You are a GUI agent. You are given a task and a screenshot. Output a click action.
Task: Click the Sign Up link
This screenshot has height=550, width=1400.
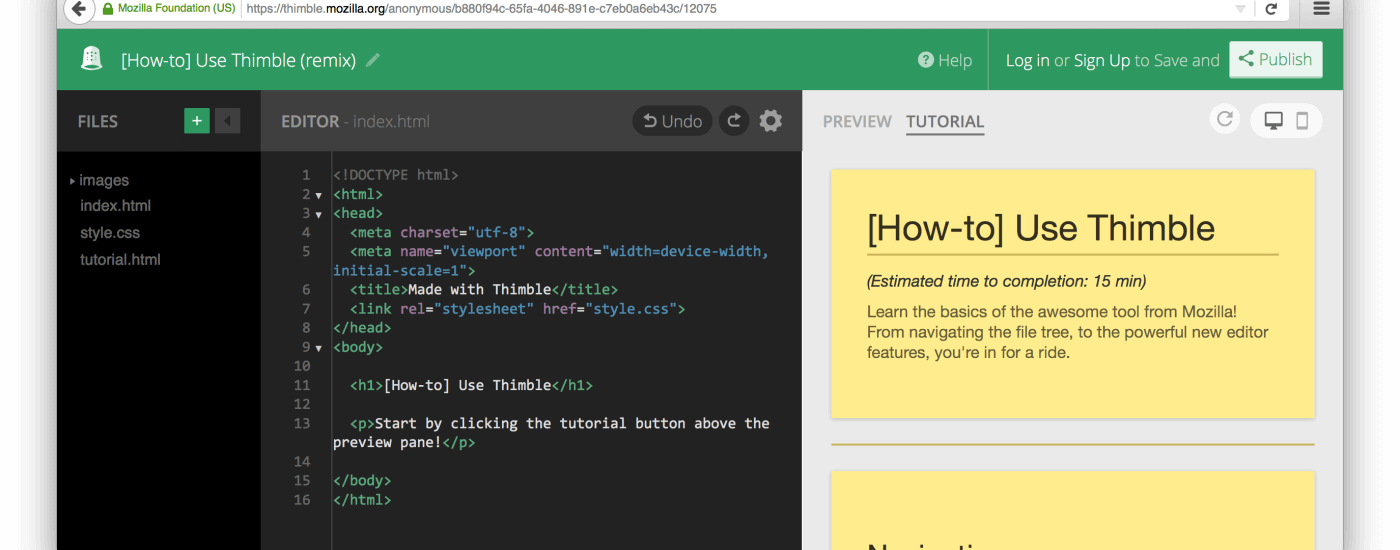coord(1102,60)
